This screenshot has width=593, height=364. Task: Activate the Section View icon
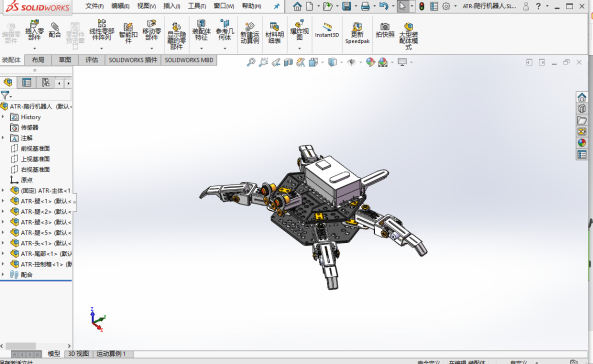(288, 62)
